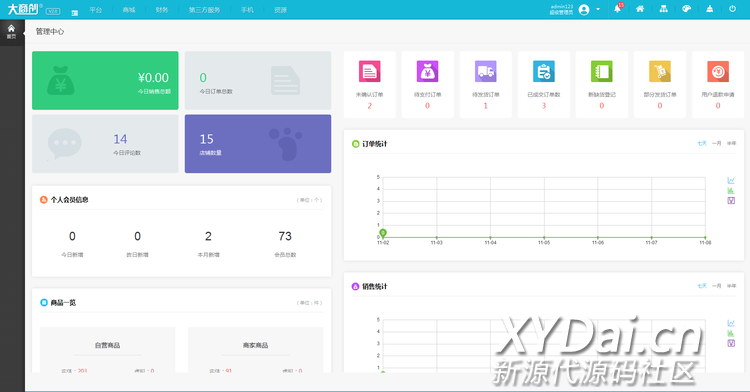Click the 11-02 data point marker in 订单统计
The width and height of the screenshot is (750, 392).
(x=383, y=233)
